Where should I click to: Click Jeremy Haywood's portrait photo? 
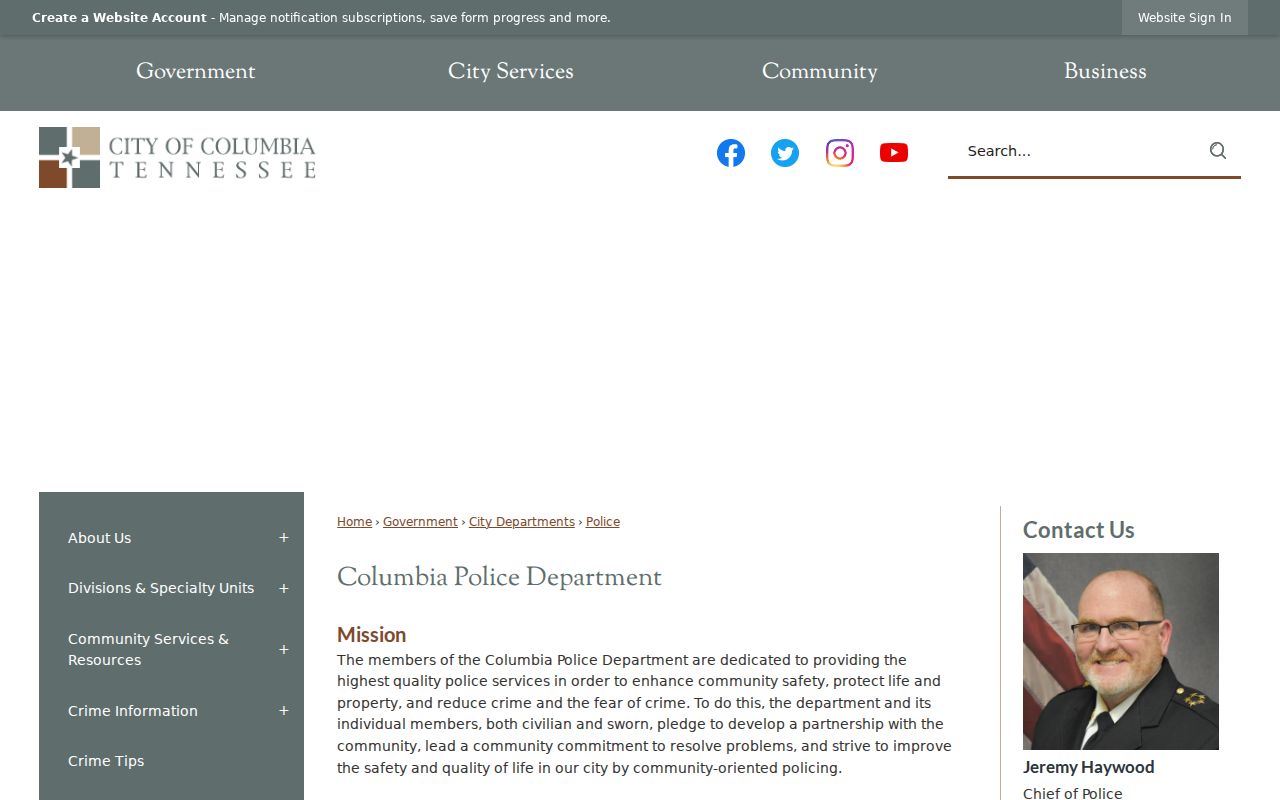(x=1121, y=651)
